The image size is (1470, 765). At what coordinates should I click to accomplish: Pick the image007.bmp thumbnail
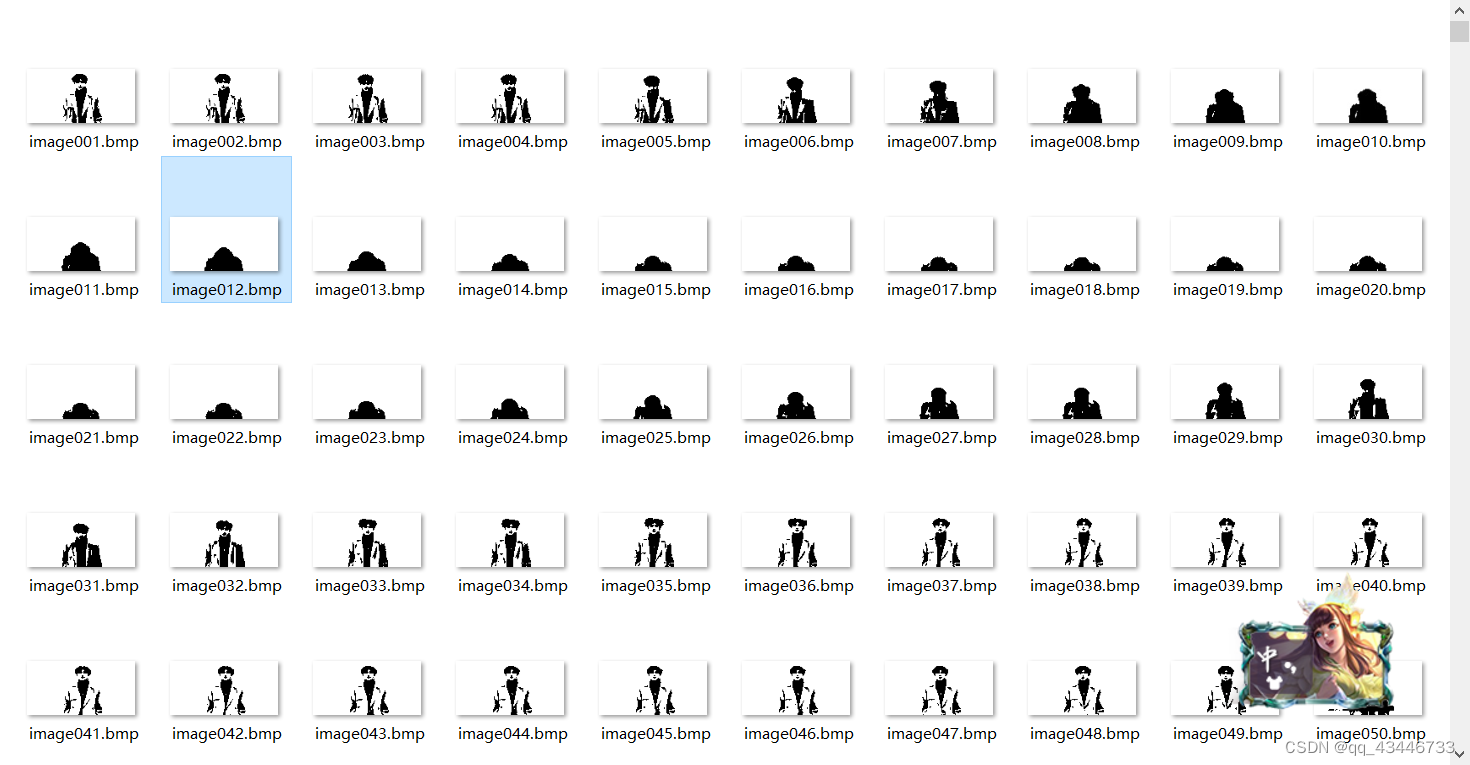(x=939, y=96)
